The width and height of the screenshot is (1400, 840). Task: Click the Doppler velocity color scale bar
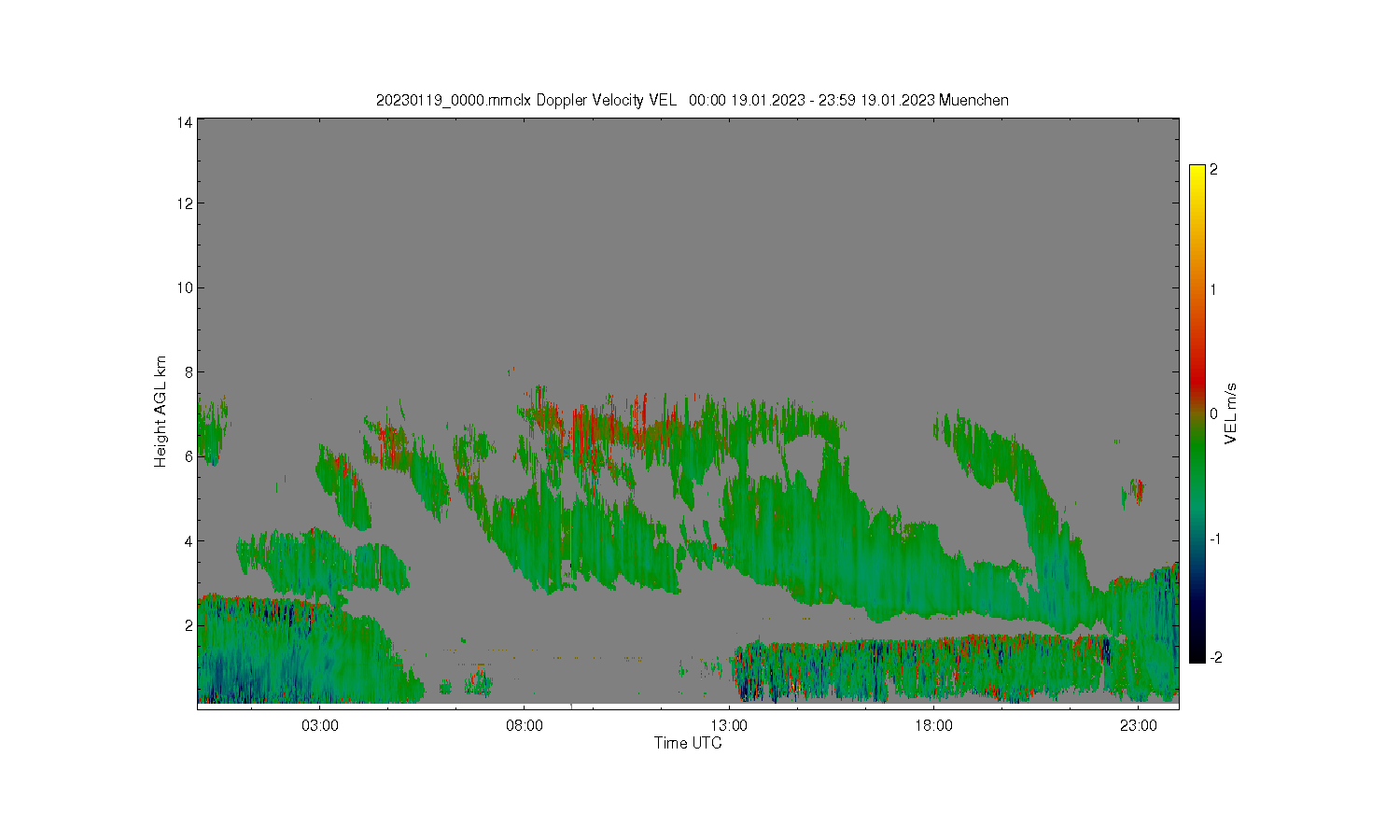tap(1197, 413)
